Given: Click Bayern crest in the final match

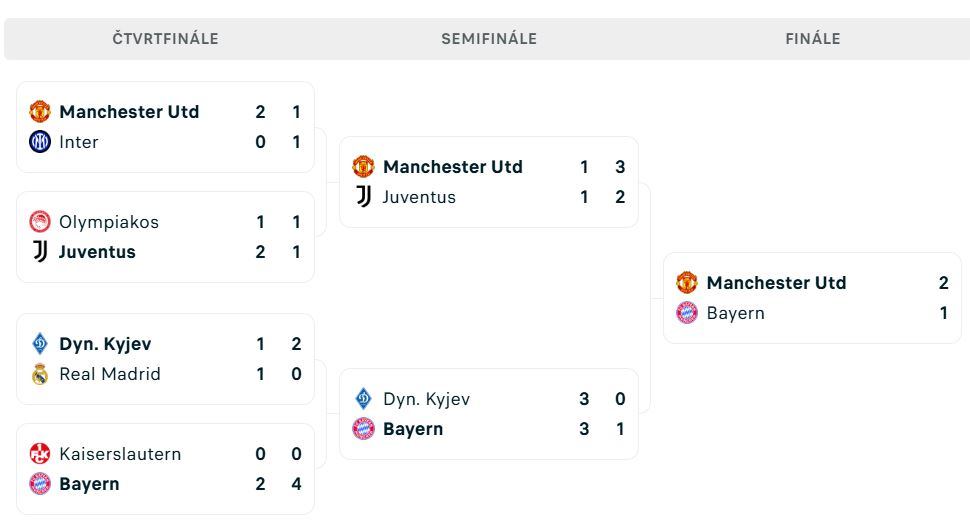Looking at the screenshot, I should tap(687, 313).
